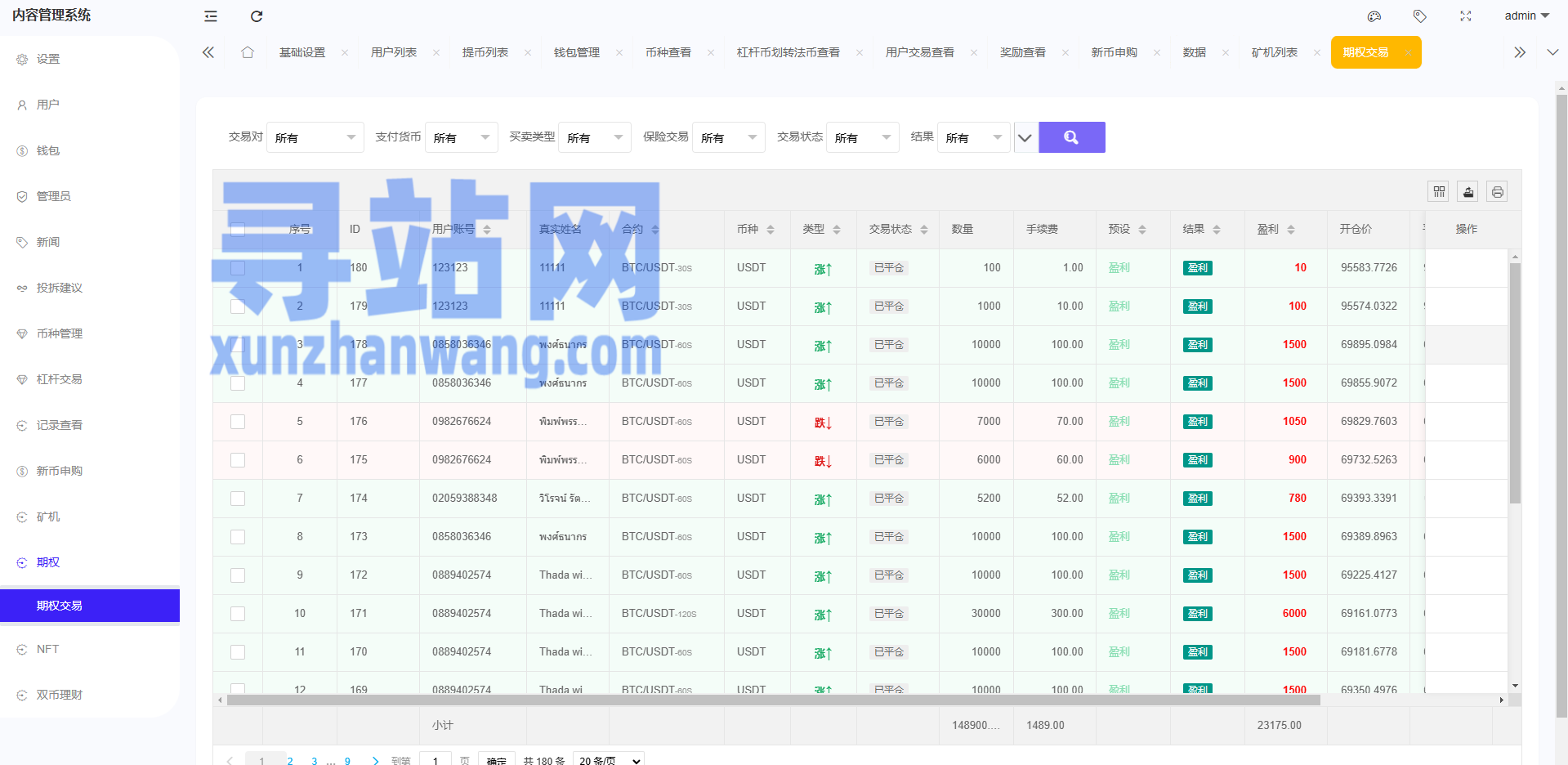
Task: Toggle fullscreen mode icon
Action: (1466, 16)
